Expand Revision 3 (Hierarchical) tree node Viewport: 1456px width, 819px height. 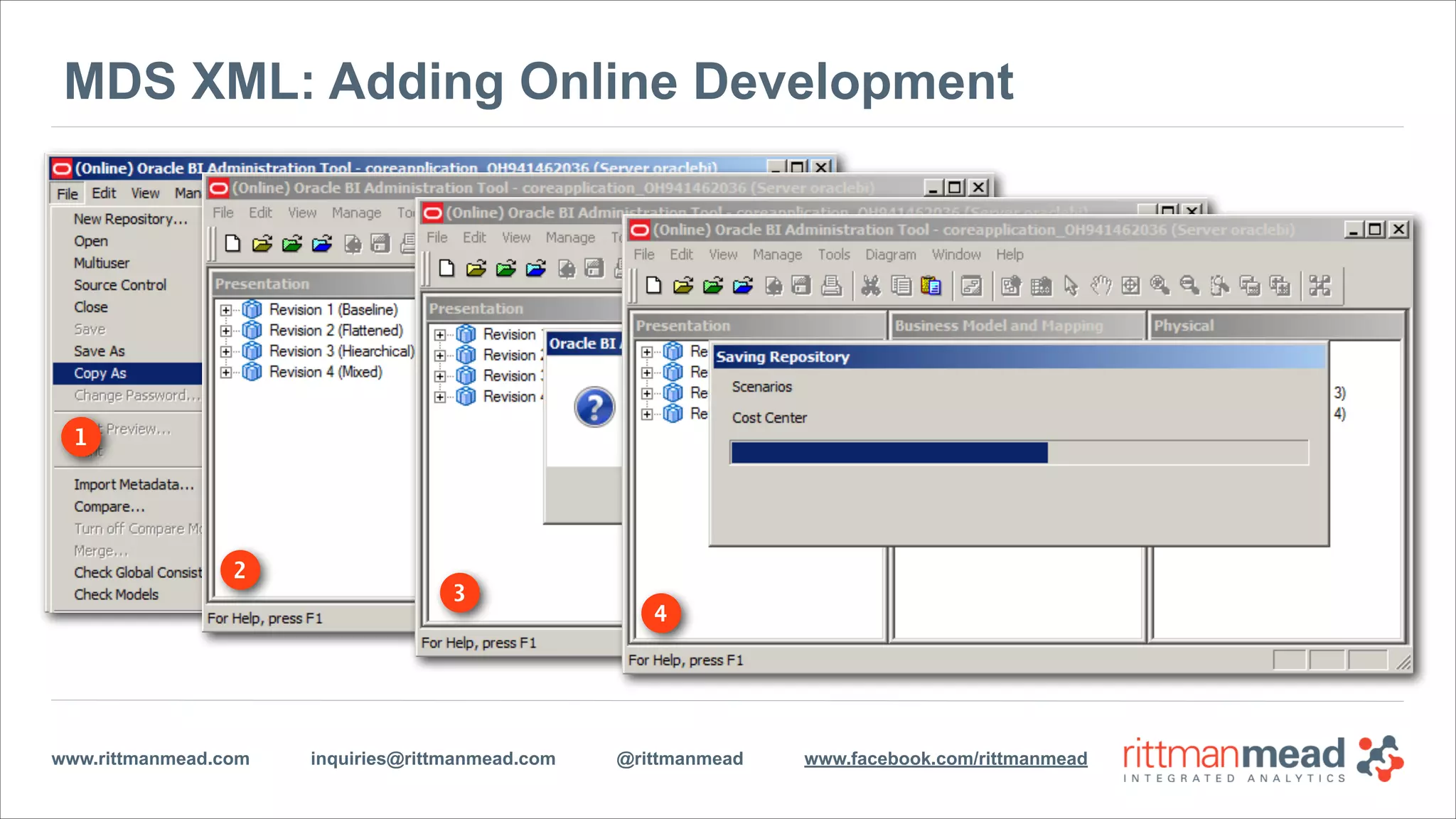click(x=226, y=351)
